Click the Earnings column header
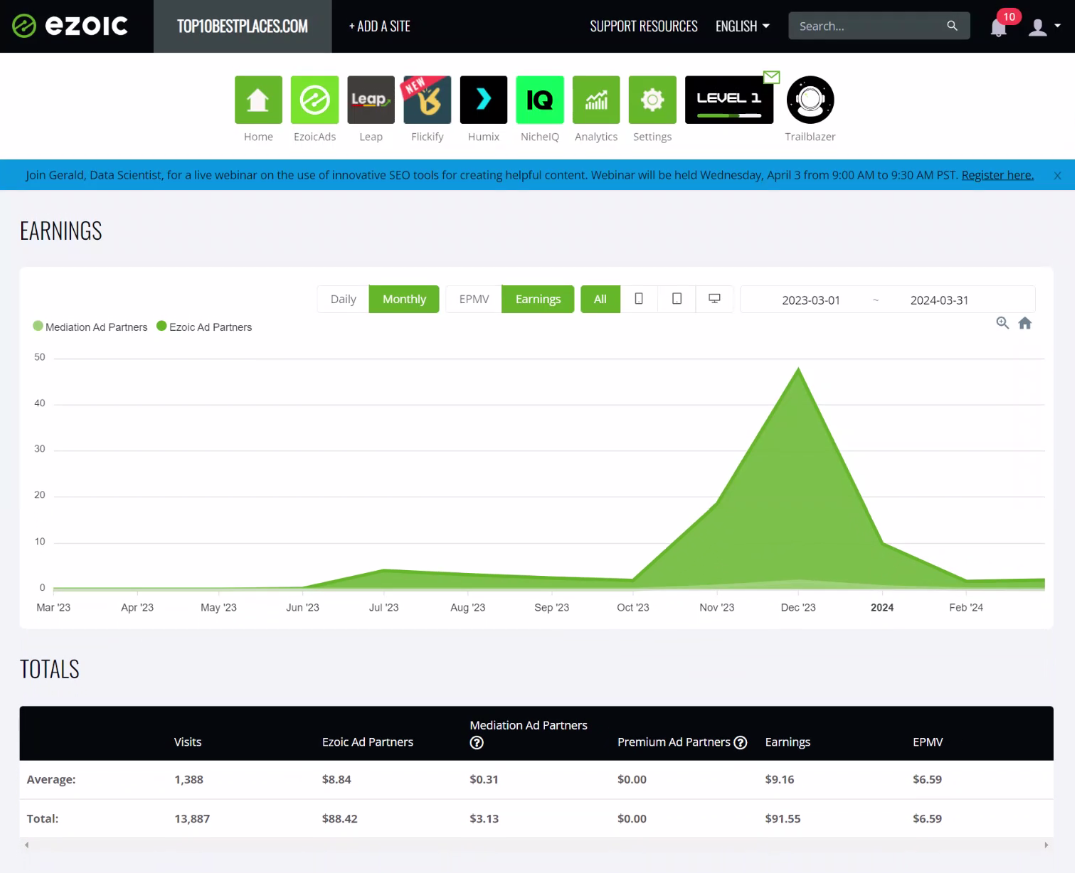The width and height of the screenshot is (1075, 875). 788,743
